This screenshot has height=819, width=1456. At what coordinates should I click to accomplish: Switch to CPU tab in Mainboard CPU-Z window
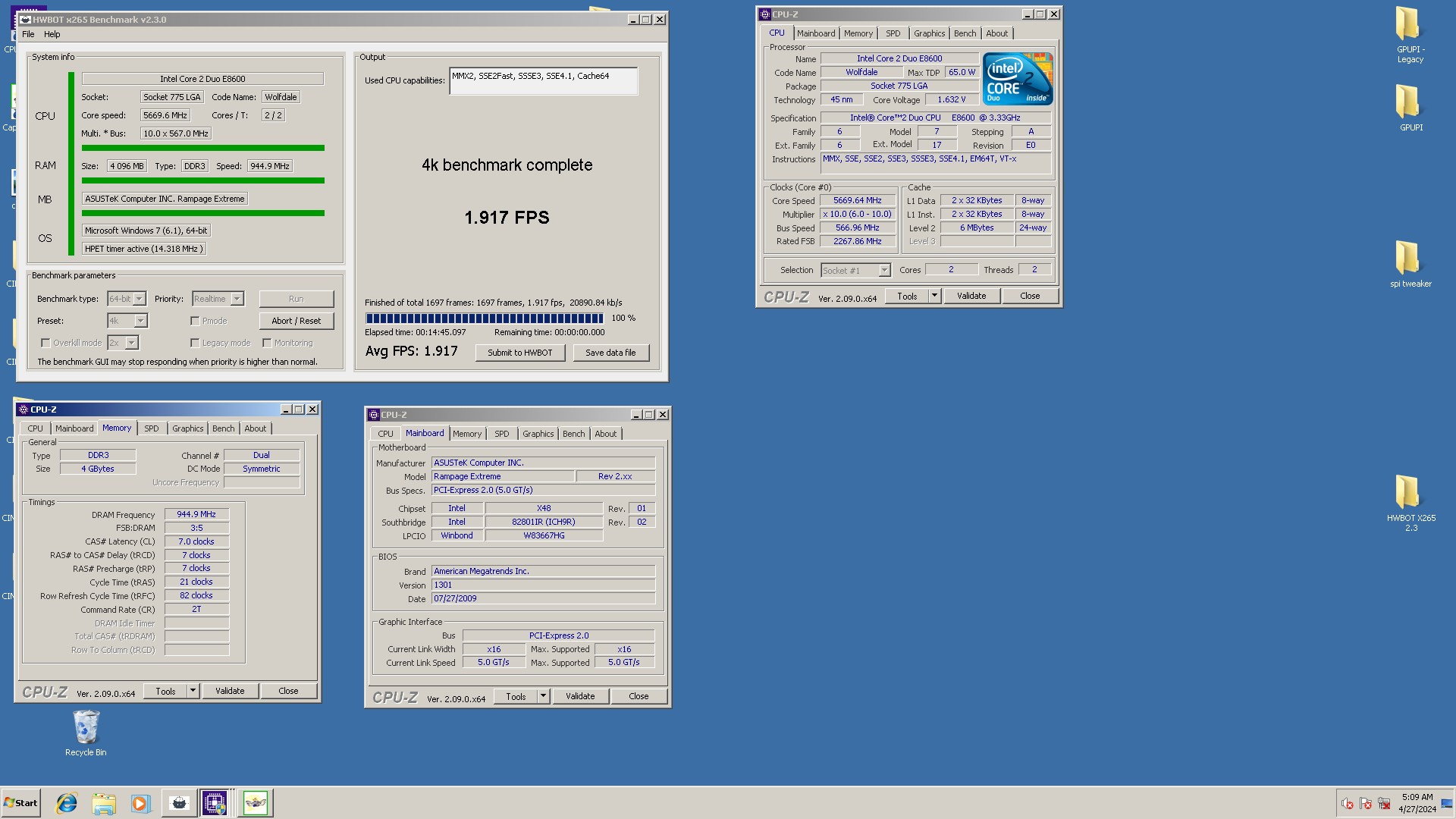coord(385,434)
